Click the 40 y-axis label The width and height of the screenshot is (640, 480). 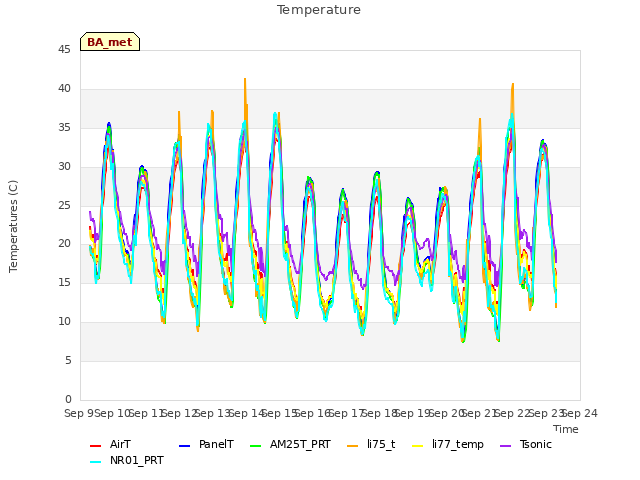(x=64, y=88)
